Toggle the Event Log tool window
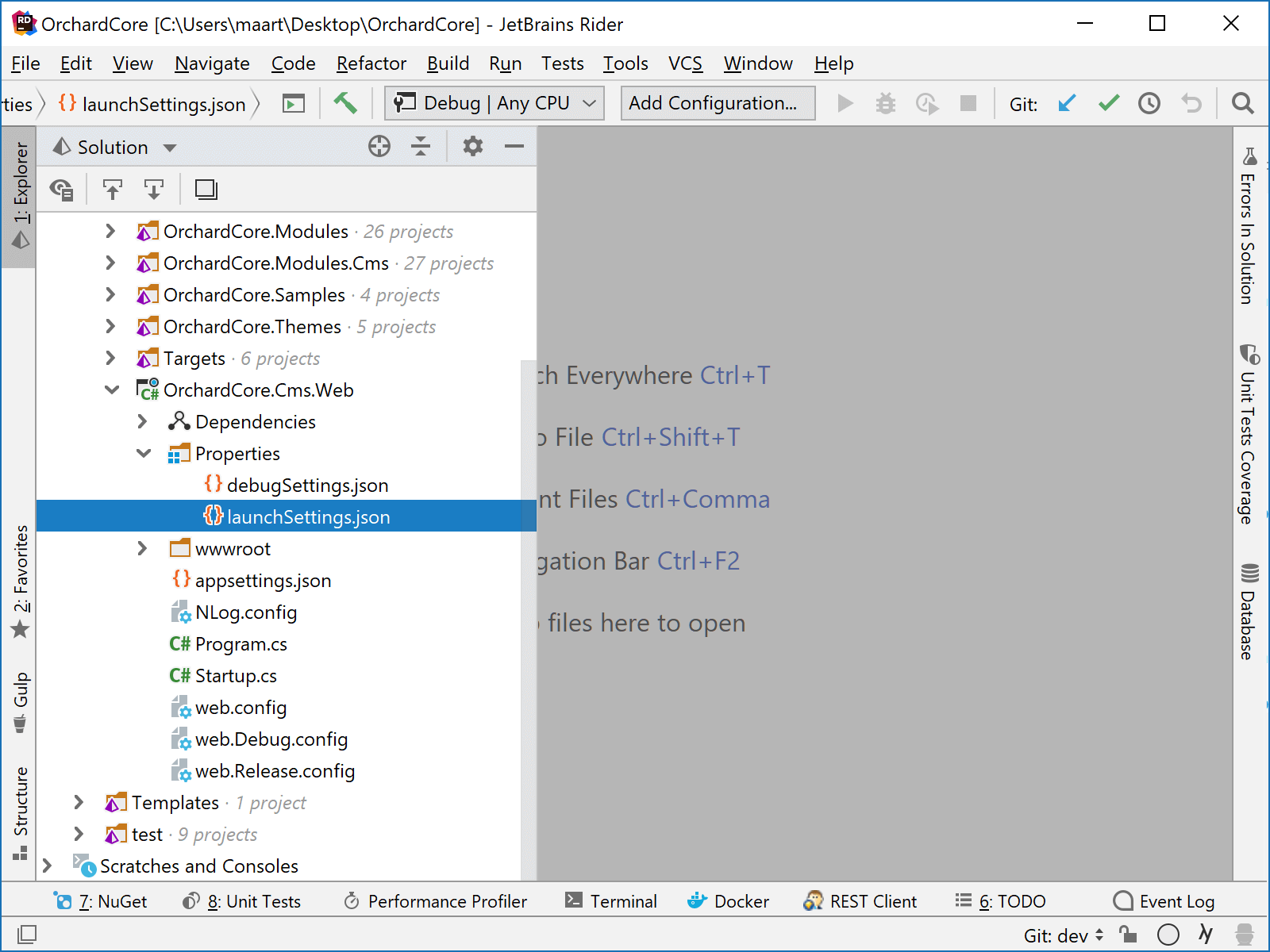The width and height of the screenshot is (1270, 952). pyautogui.click(x=1164, y=901)
